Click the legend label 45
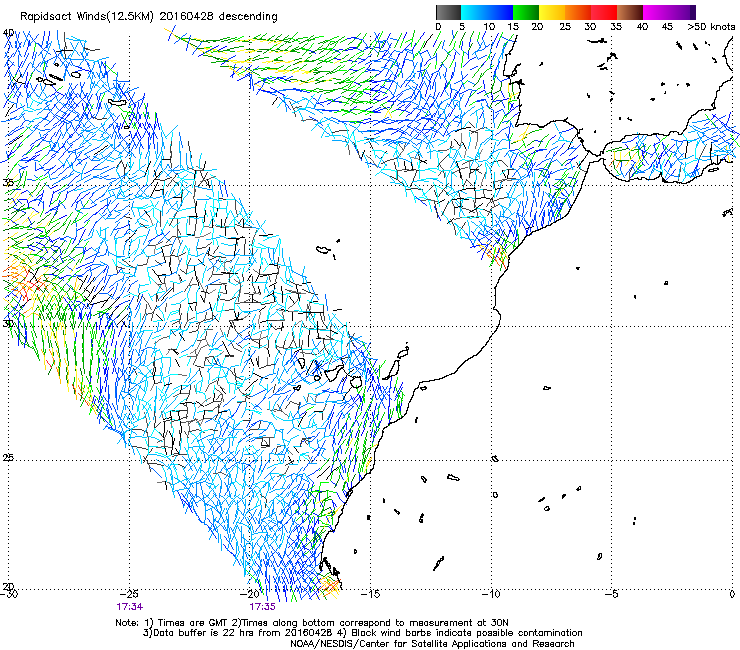The image size is (740, 650). pyautogui.click(x=667, y=27)
